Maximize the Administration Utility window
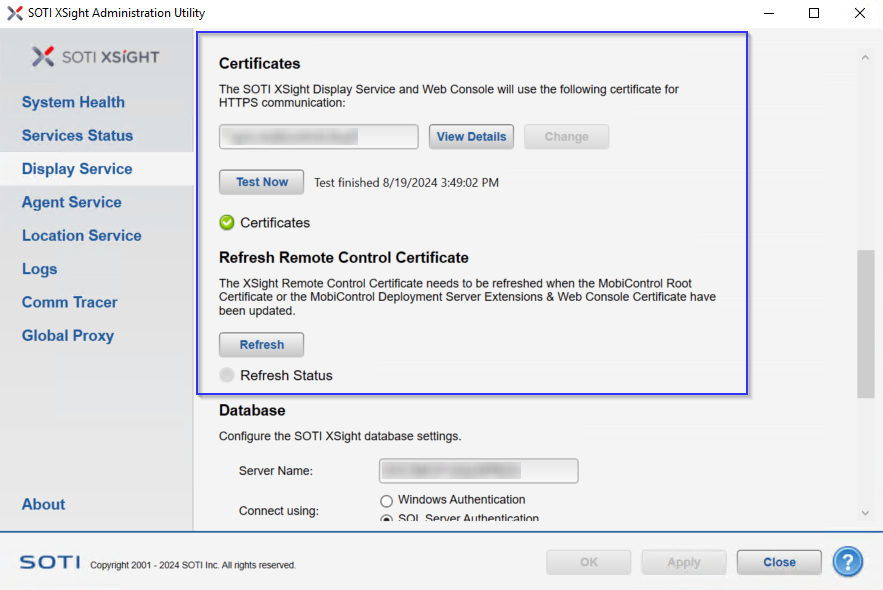Image resolution: width=883 pixels, height=590 pixels. point(814,13)
